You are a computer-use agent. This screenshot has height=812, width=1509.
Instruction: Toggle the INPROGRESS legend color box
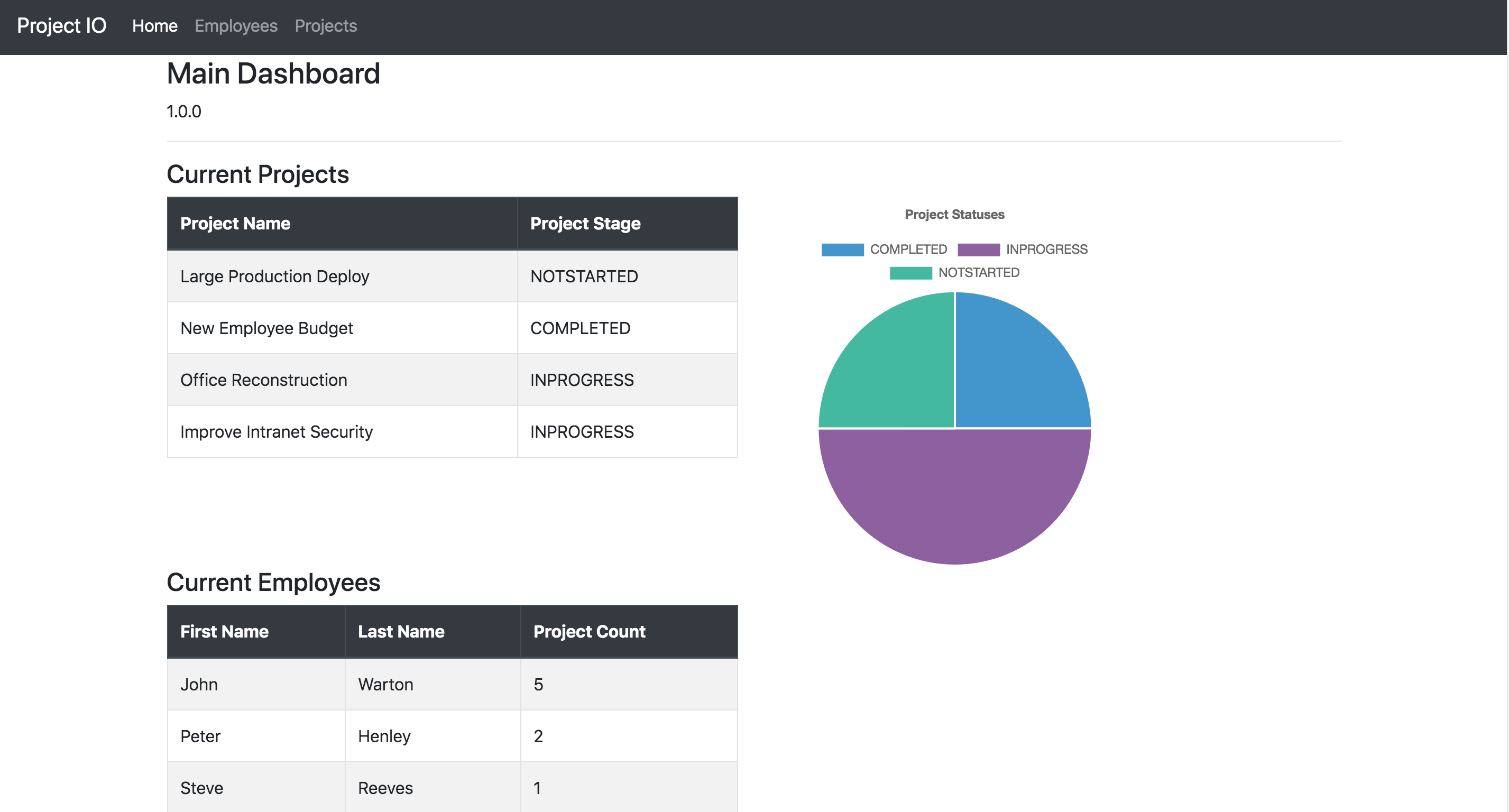[x=978, y=250]
